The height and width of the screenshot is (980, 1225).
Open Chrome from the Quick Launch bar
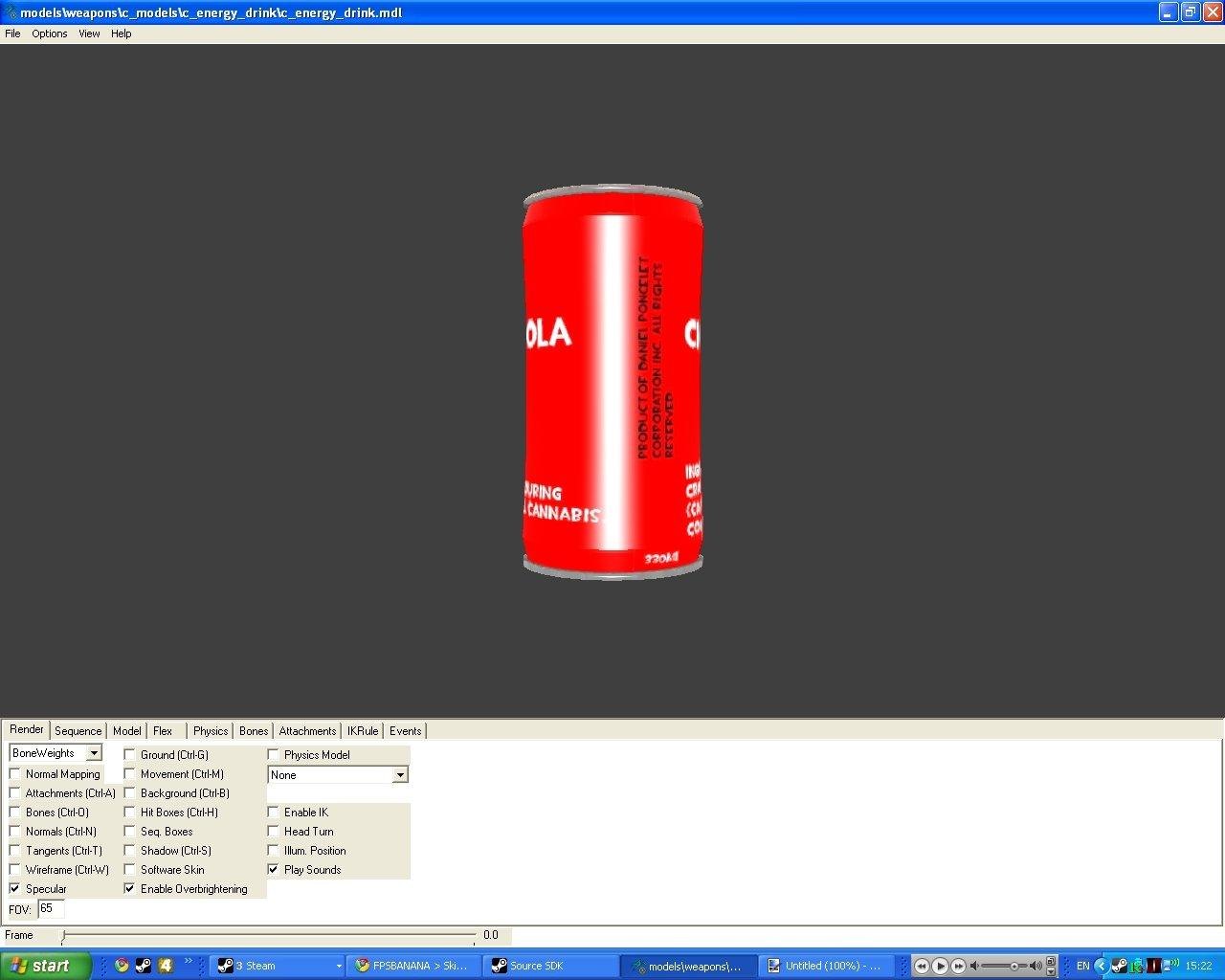pos(122,966)
